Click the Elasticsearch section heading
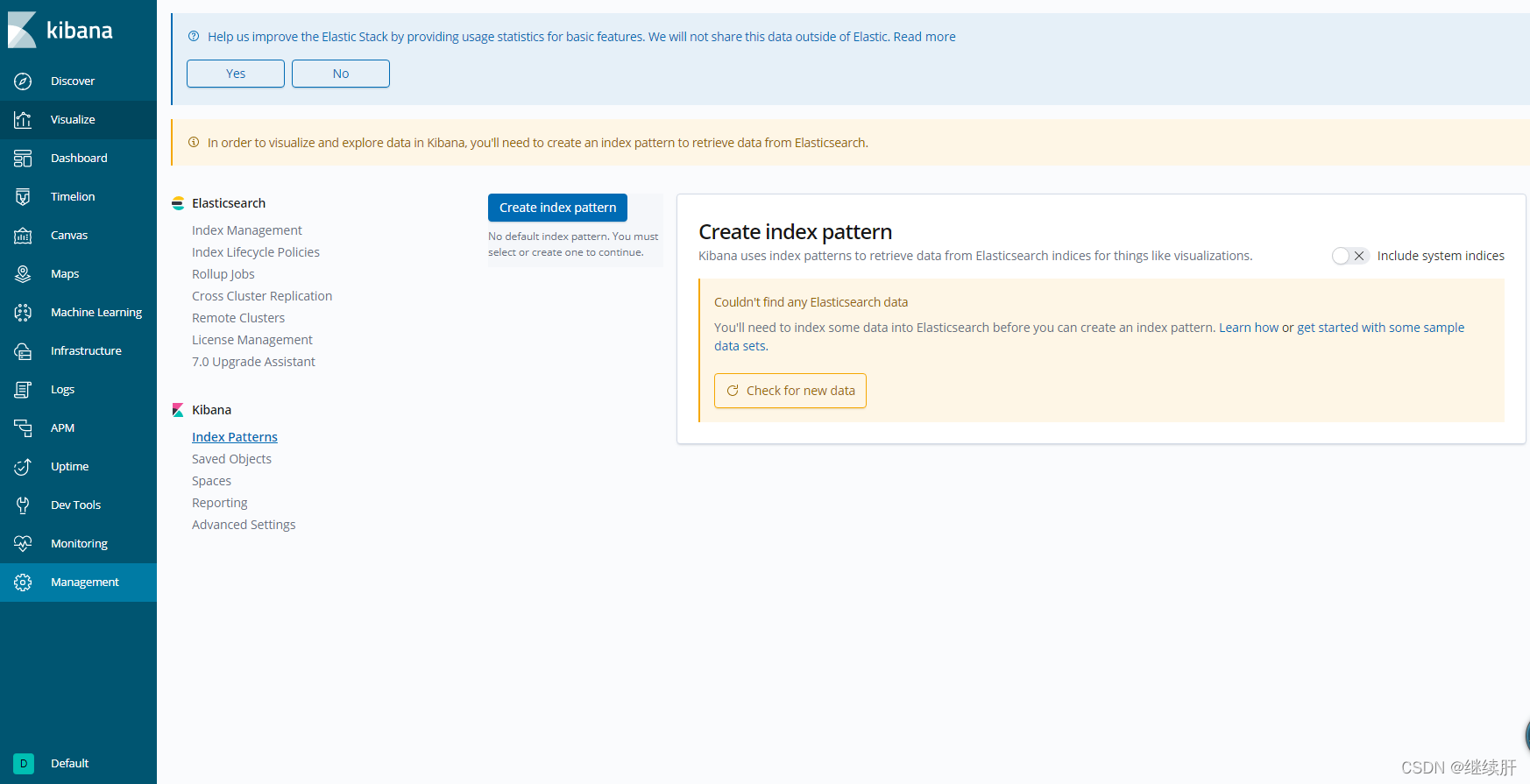This screenshot has height=784, width=1530. click(x=229, y=203)
